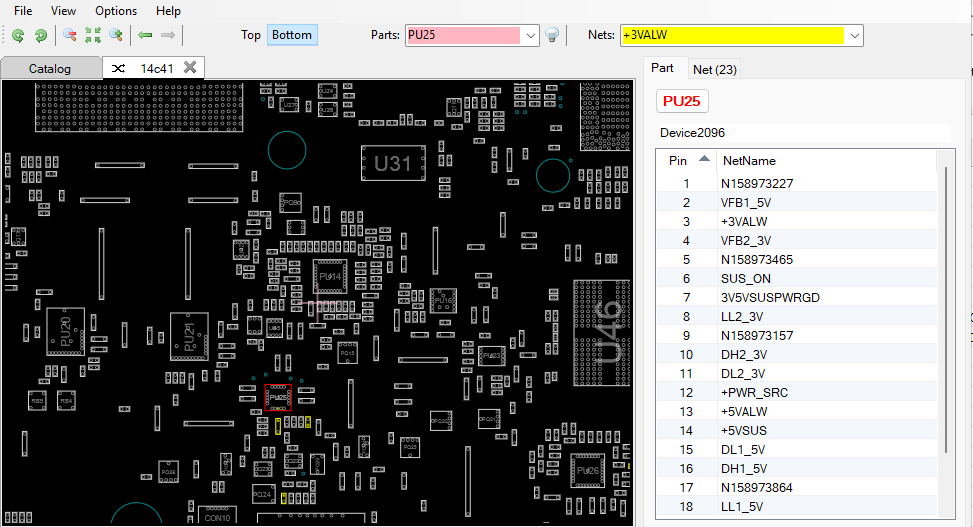The width and height of the screenshot is (973, 527).
Task: Click the rotate counterclockwise icon
Action: click(x=18, y=35)
